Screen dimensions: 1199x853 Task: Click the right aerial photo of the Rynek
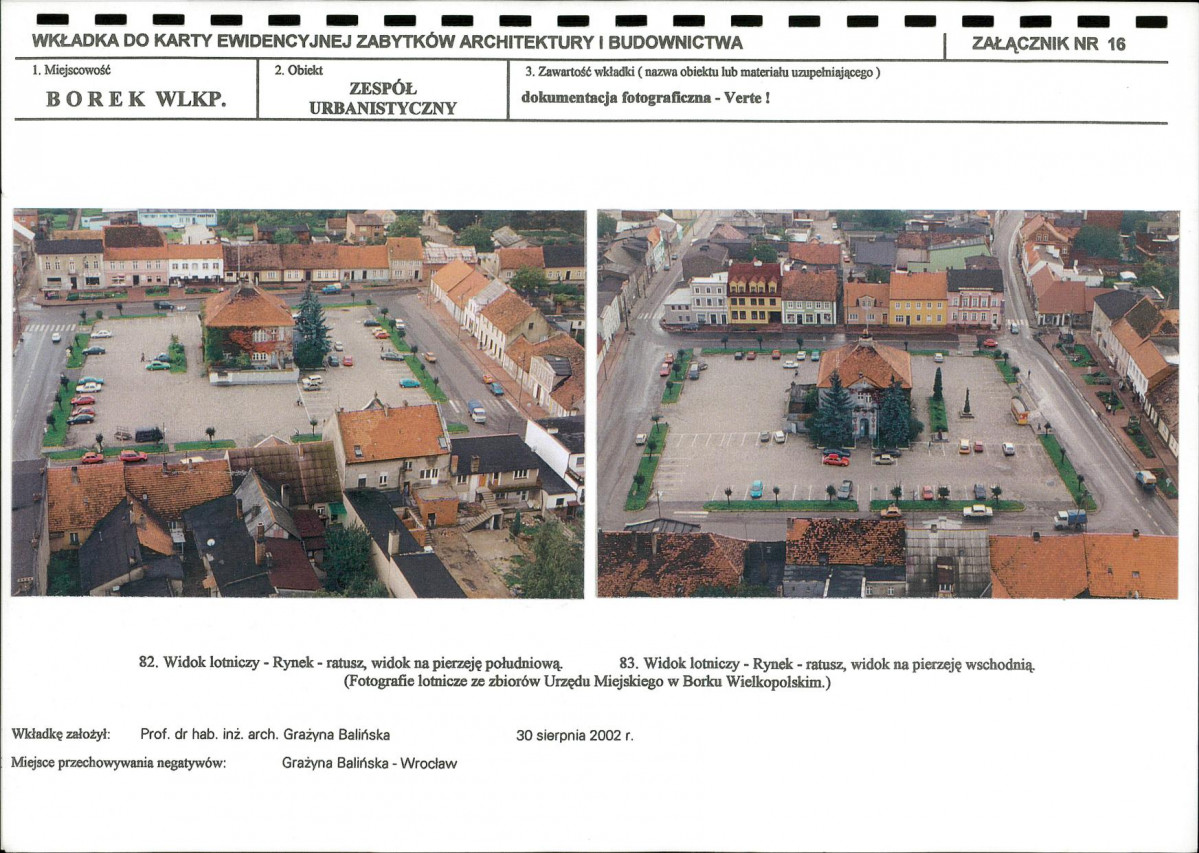[x=888, y=404]
